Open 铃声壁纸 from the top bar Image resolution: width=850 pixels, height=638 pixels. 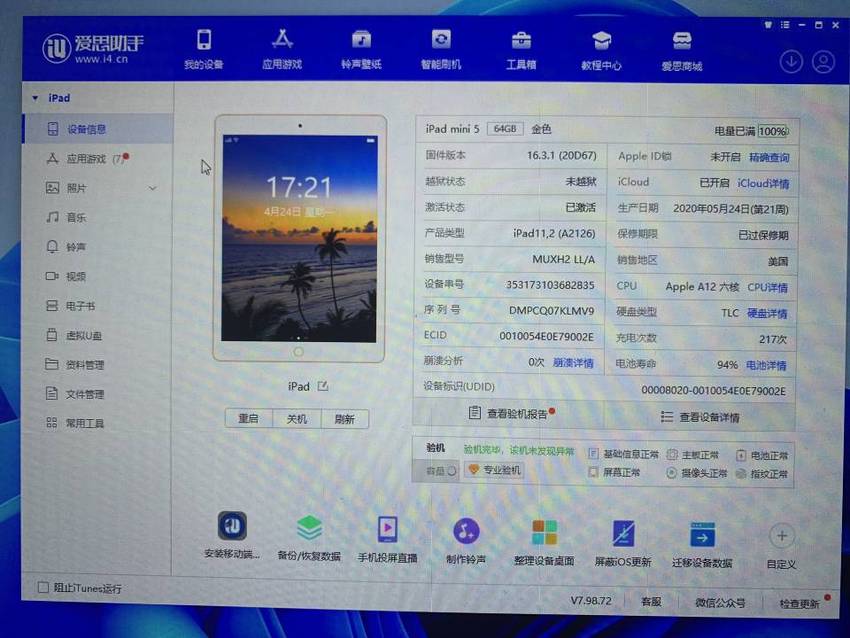pos(361,49)
